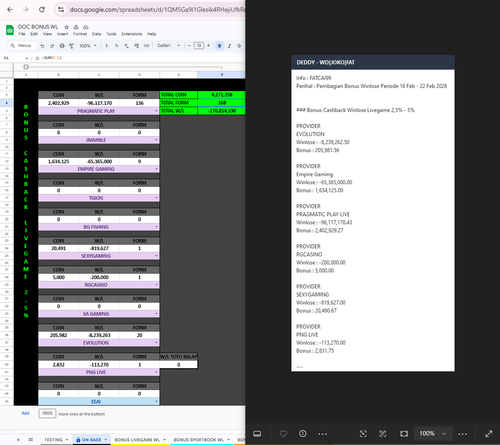This screenshot has width=500, height=445.
Task: Click the font size field
Action: point(199,46)
